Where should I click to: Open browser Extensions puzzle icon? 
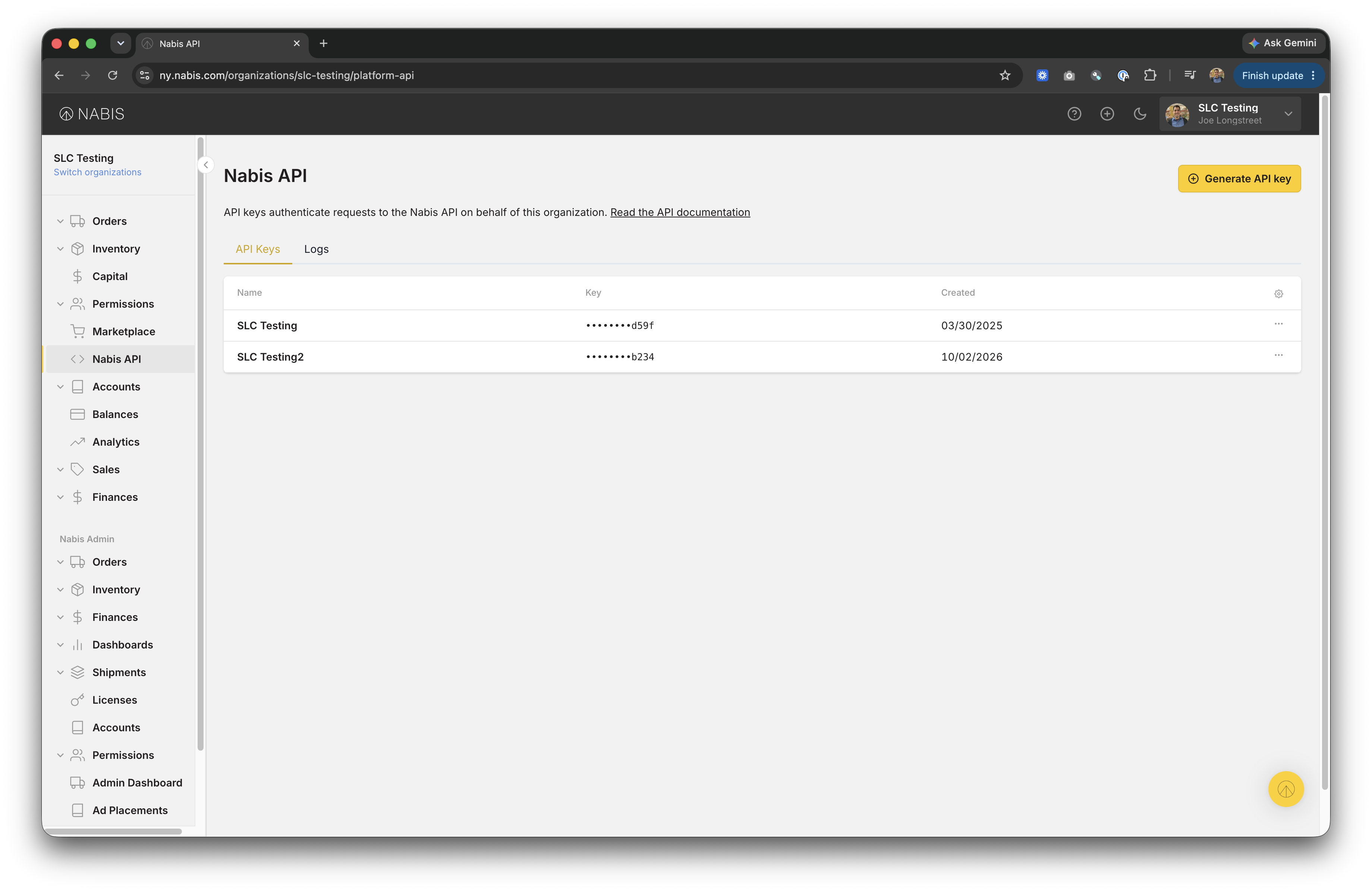coord(1150,76)
